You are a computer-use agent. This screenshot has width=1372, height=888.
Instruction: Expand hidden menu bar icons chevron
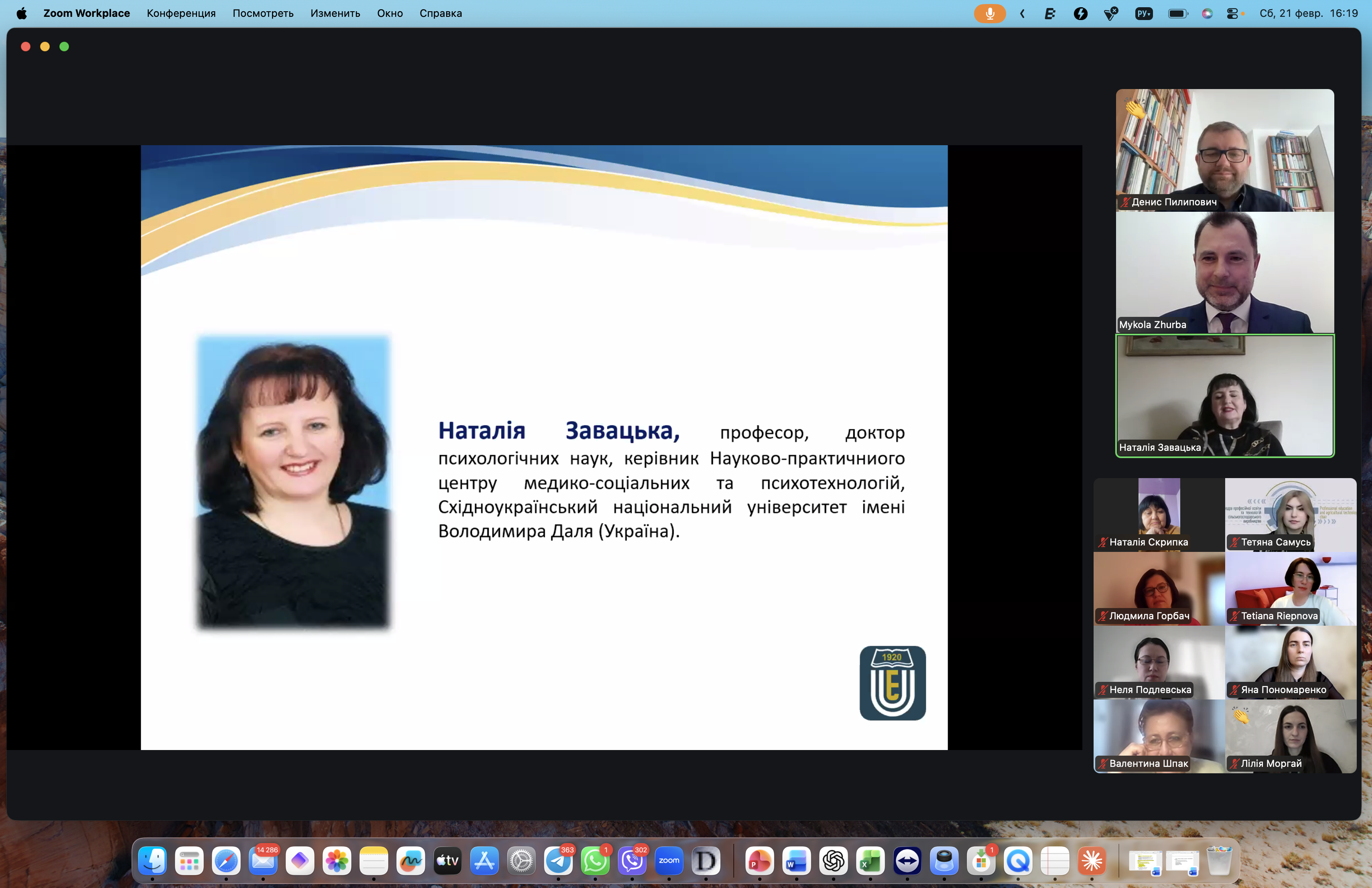(1022, 13)
